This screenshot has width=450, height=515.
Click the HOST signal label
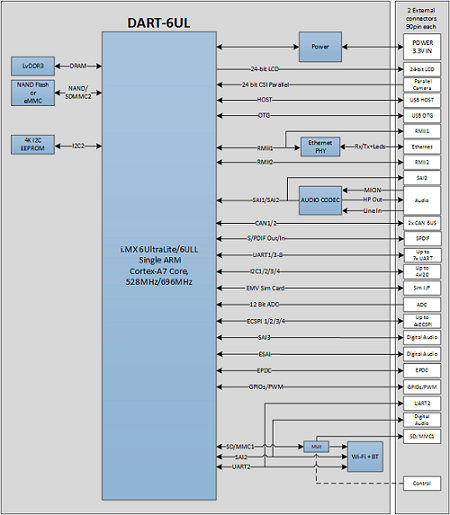tap(265, 100)
